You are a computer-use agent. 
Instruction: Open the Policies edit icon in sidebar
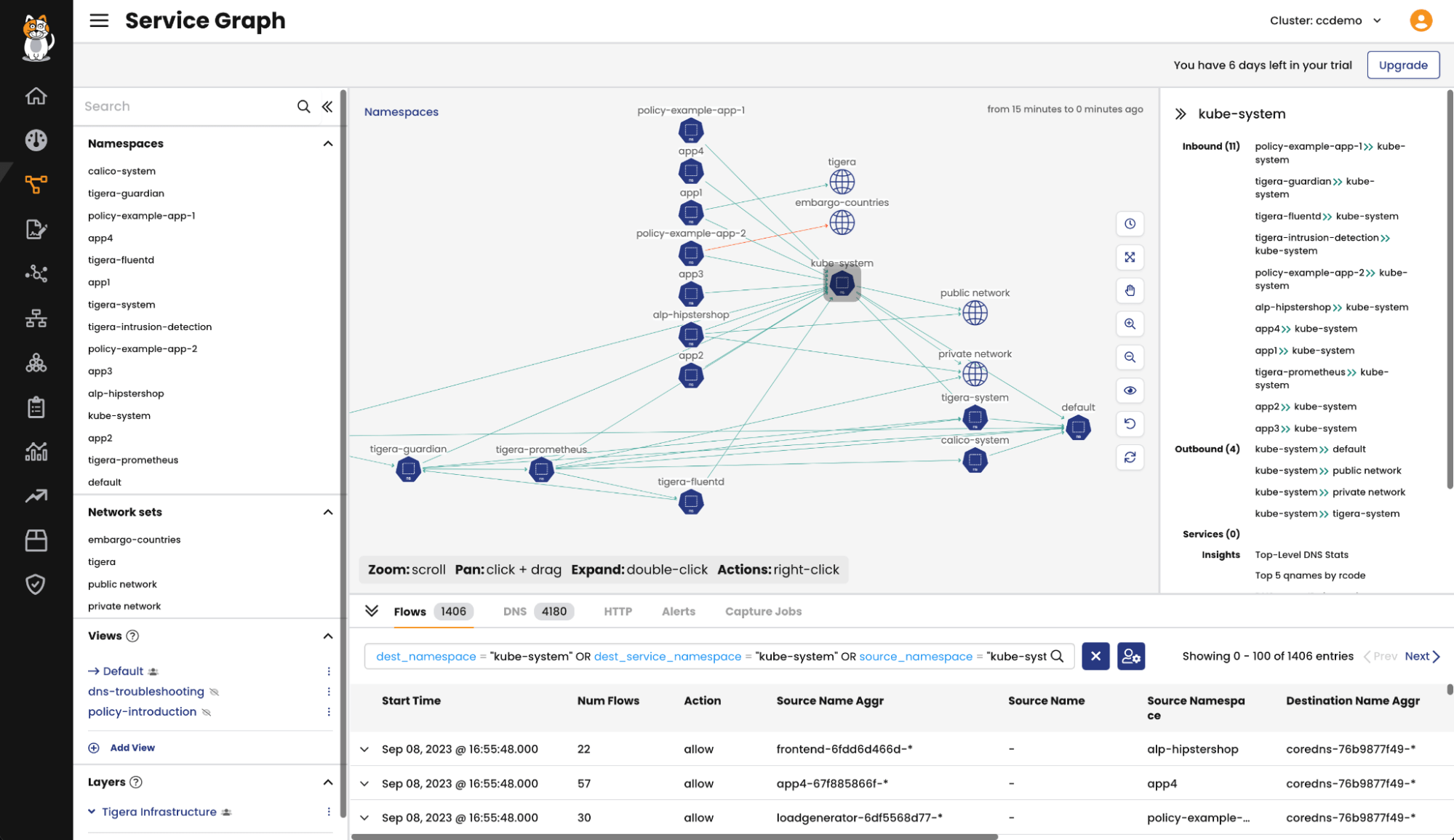(x=36, y=229)
